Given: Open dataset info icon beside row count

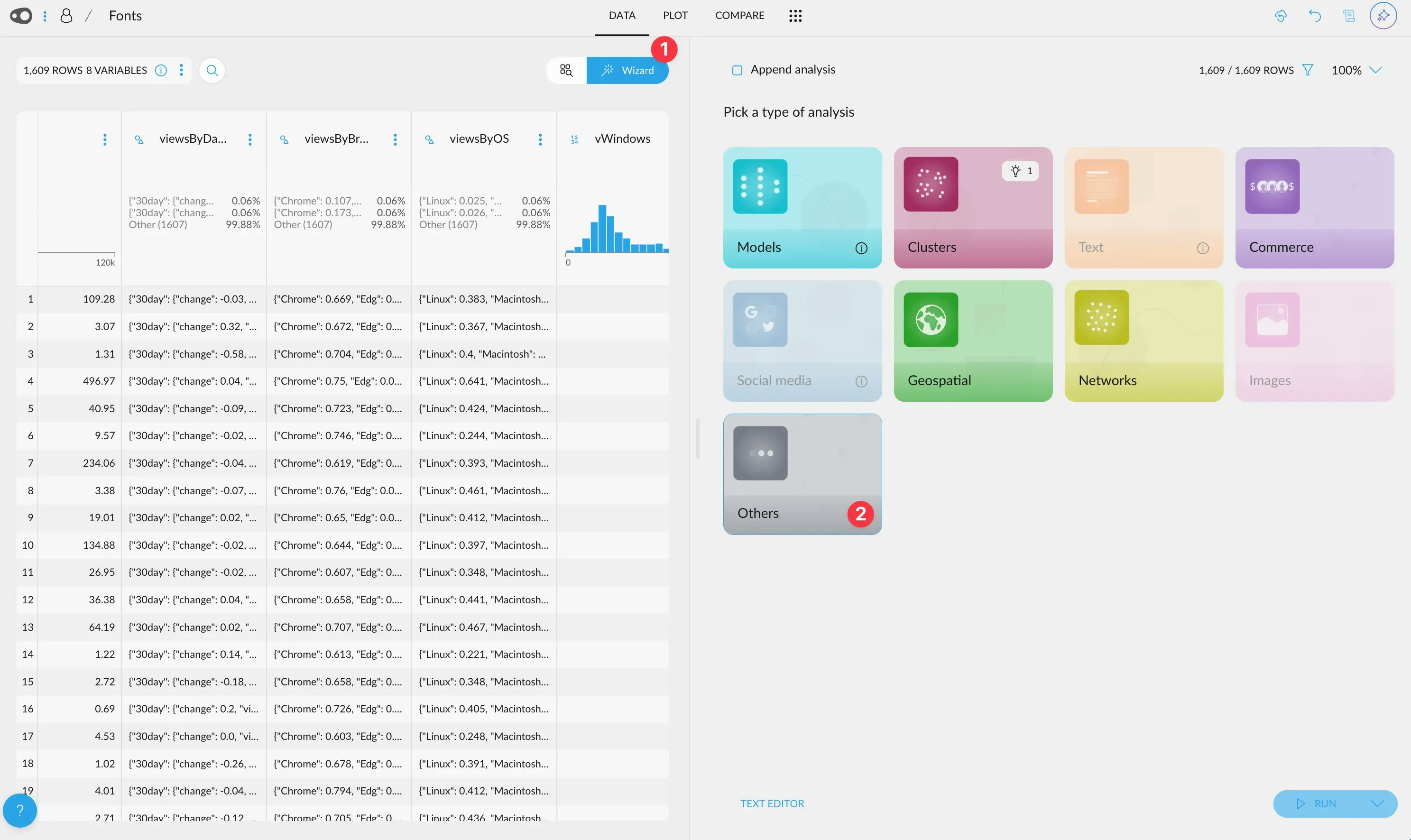Looking at the screenshot, I should point(161,70).
